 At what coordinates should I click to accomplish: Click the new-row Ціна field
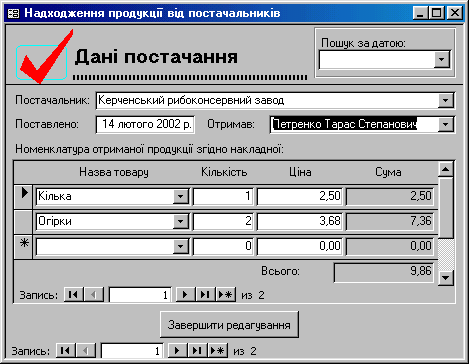(x=299, y=246)
